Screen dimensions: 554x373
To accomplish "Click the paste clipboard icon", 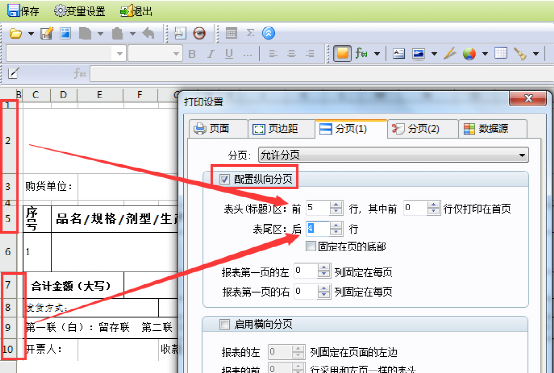I will coord(117,34).
